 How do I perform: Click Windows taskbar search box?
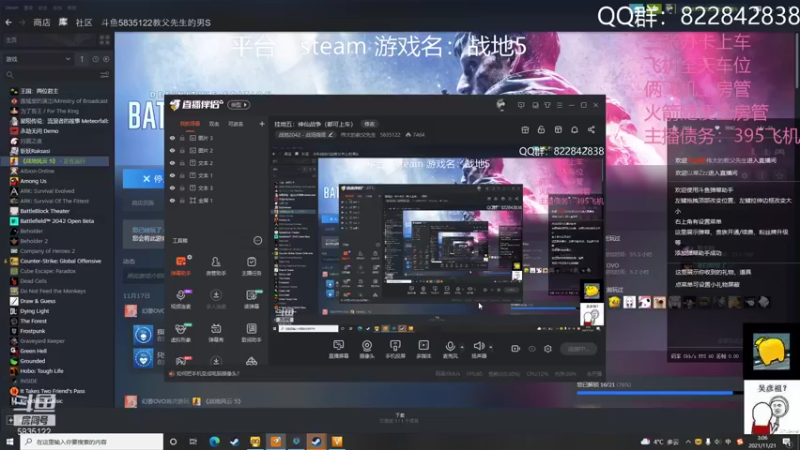(92, 442)
